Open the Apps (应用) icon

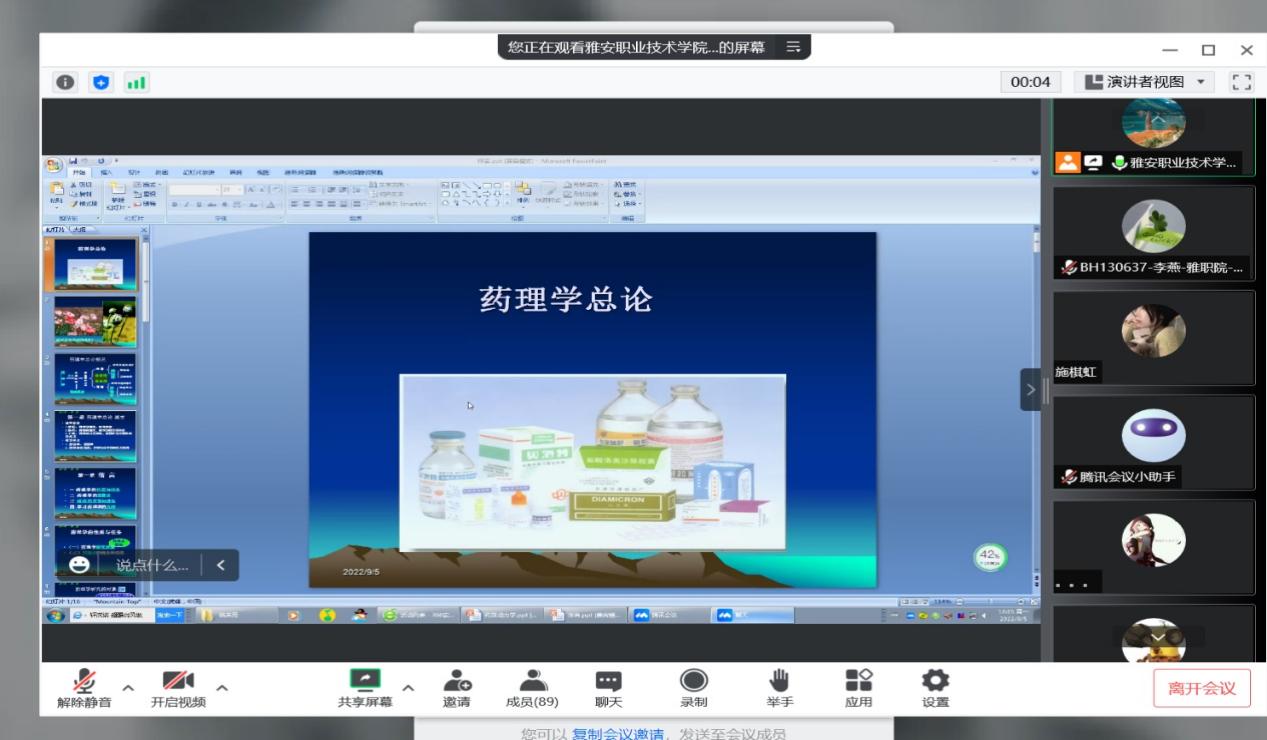pyautogui.click(x=858, y=688)
